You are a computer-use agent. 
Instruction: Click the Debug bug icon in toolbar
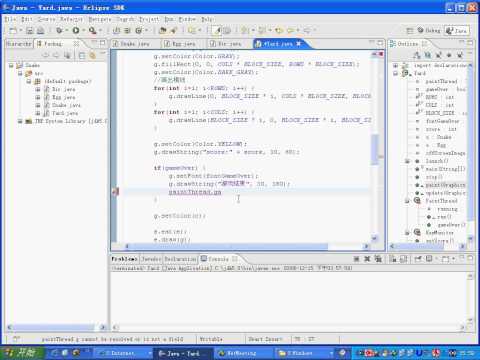pos(59,30)
